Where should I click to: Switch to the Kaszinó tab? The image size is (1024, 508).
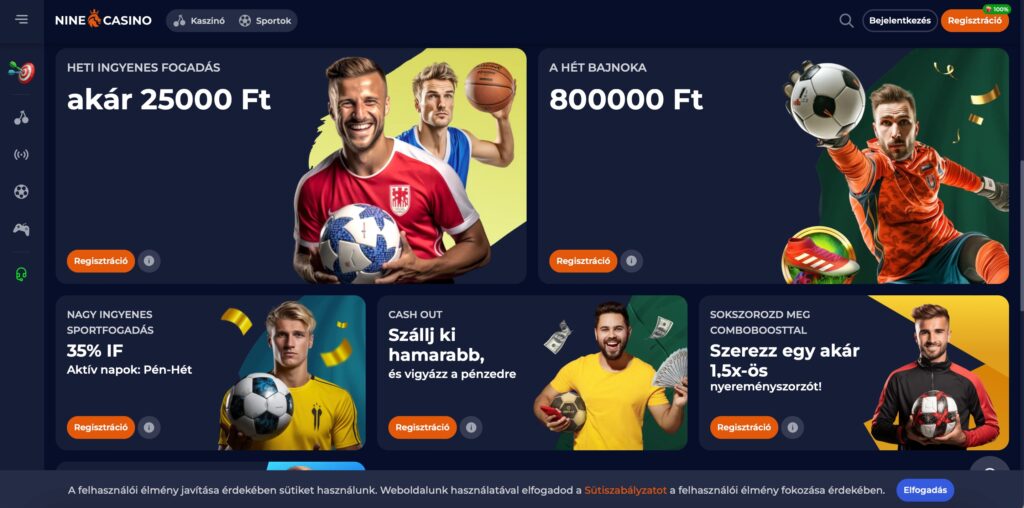pos(200,21)
